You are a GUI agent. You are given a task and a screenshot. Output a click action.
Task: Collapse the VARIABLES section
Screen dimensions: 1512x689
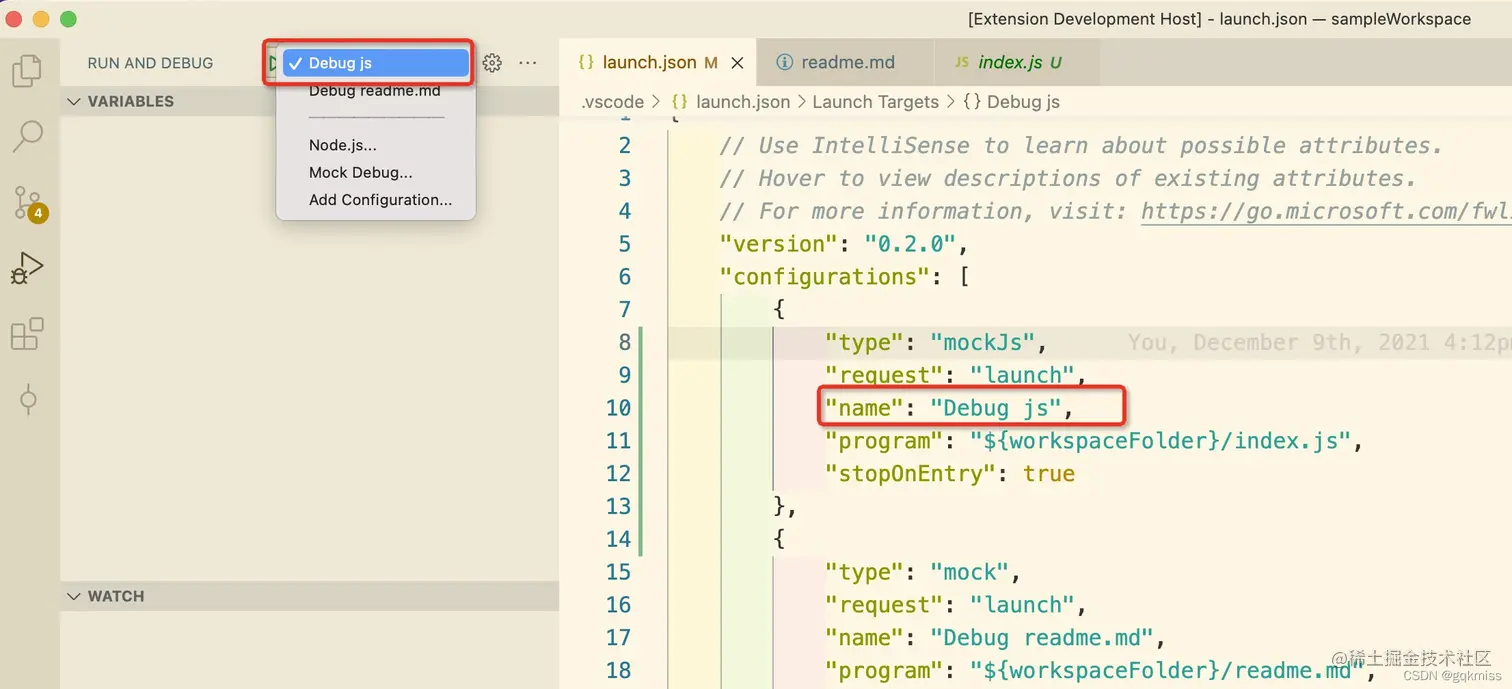click(73, 101)
